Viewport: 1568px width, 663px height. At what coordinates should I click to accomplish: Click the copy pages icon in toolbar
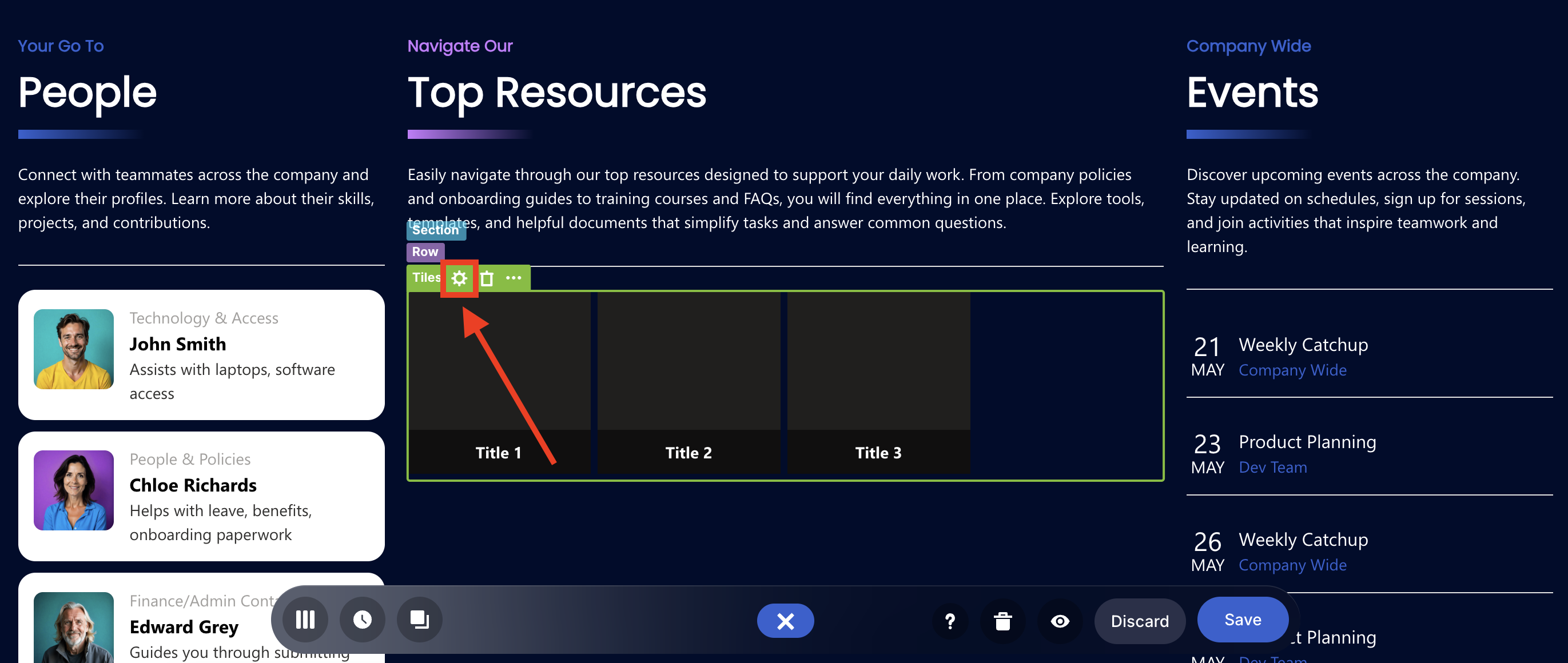point(419,620)
